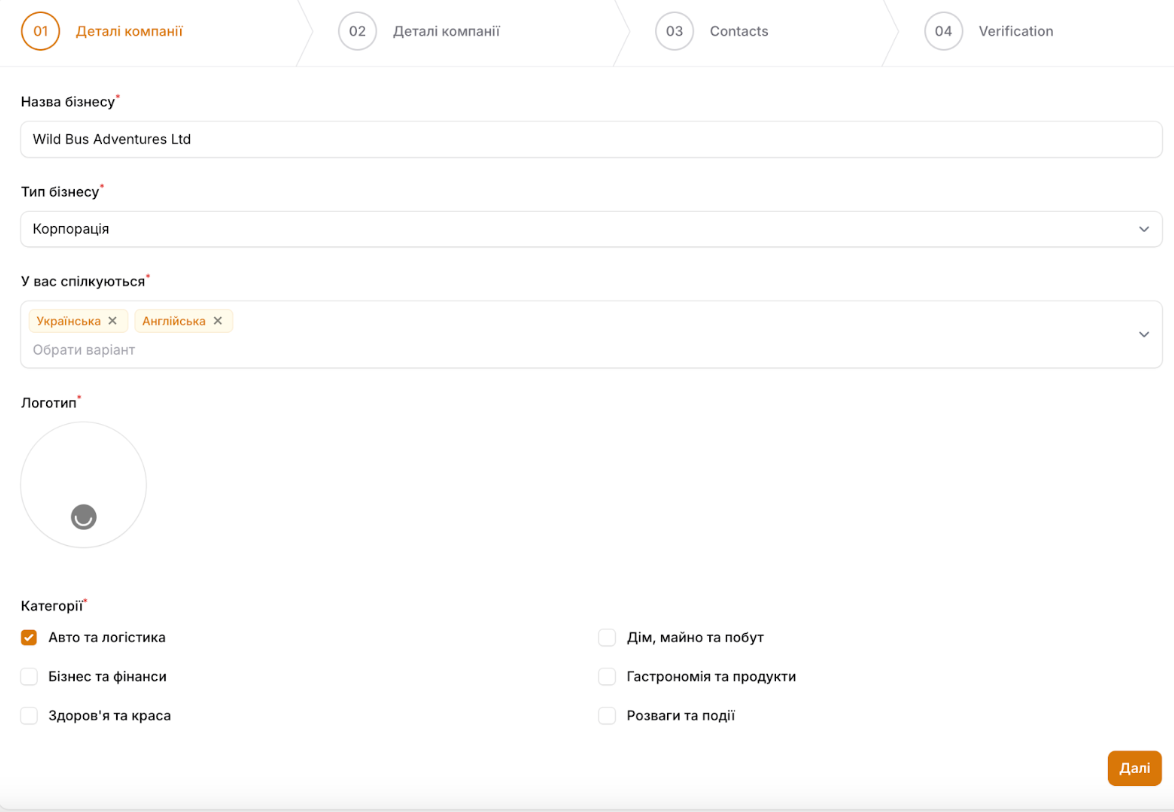Go to the Contacts step tab
The width and height of the screenshot is (1174, 812).
point(738,31)
